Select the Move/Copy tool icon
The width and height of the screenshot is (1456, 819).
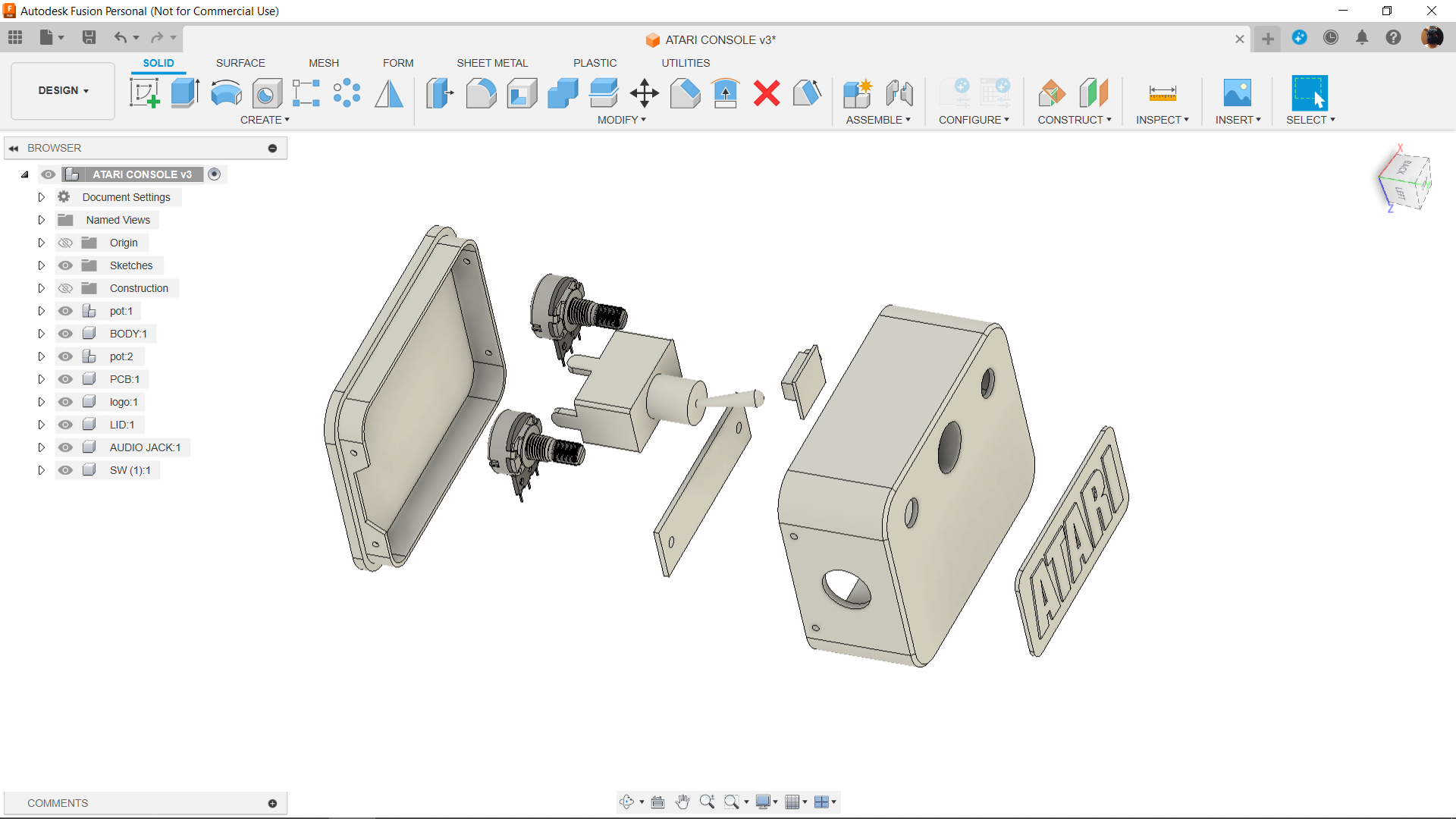(x=644, y=93)
